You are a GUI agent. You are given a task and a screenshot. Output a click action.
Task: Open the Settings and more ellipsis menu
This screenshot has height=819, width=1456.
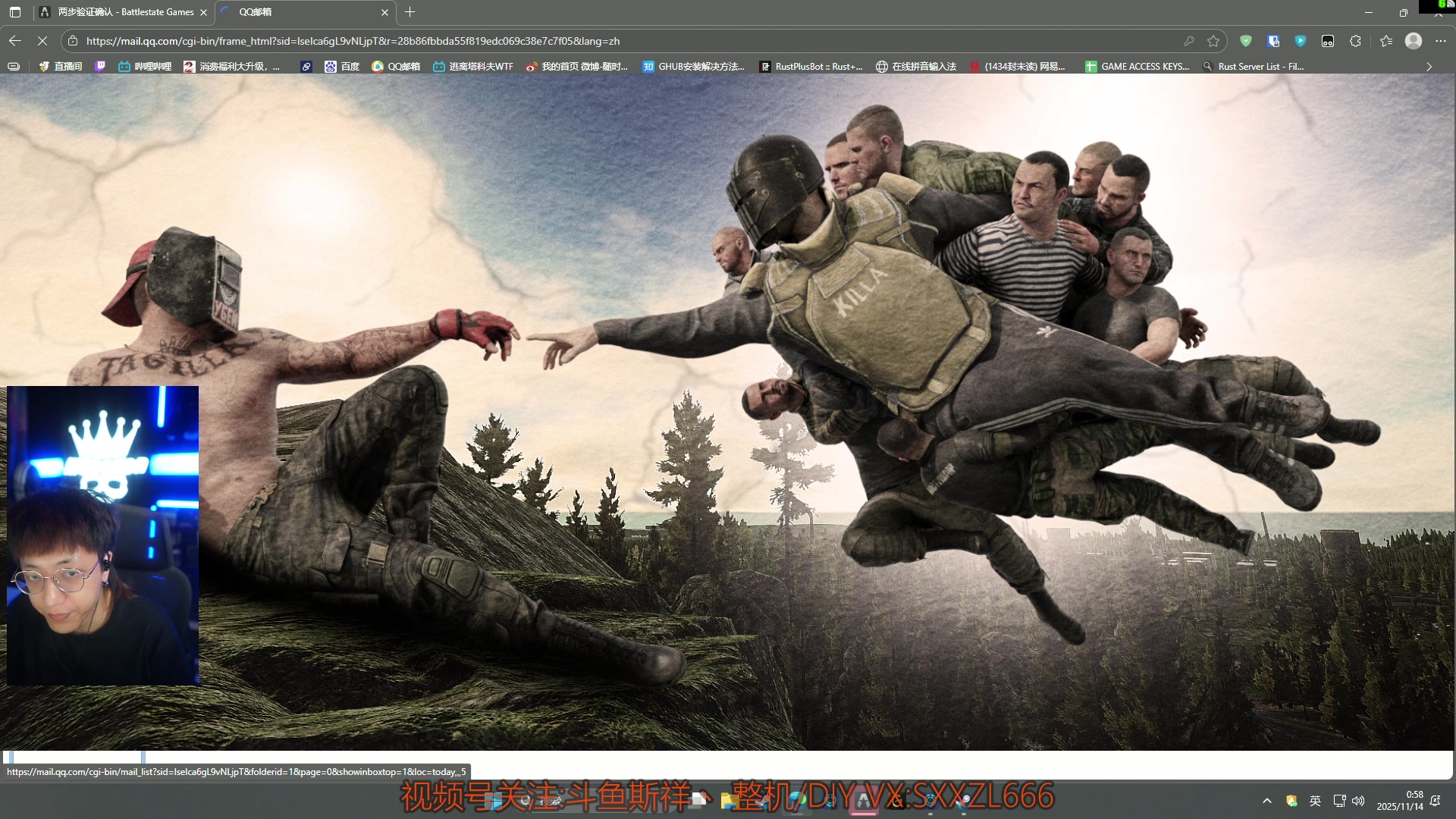[1441, 41]
